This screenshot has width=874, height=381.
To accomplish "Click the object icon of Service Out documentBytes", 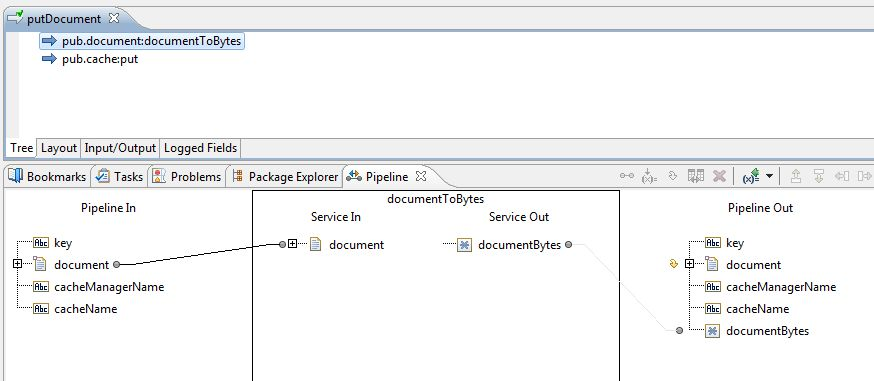I will [x=464, y=245].
